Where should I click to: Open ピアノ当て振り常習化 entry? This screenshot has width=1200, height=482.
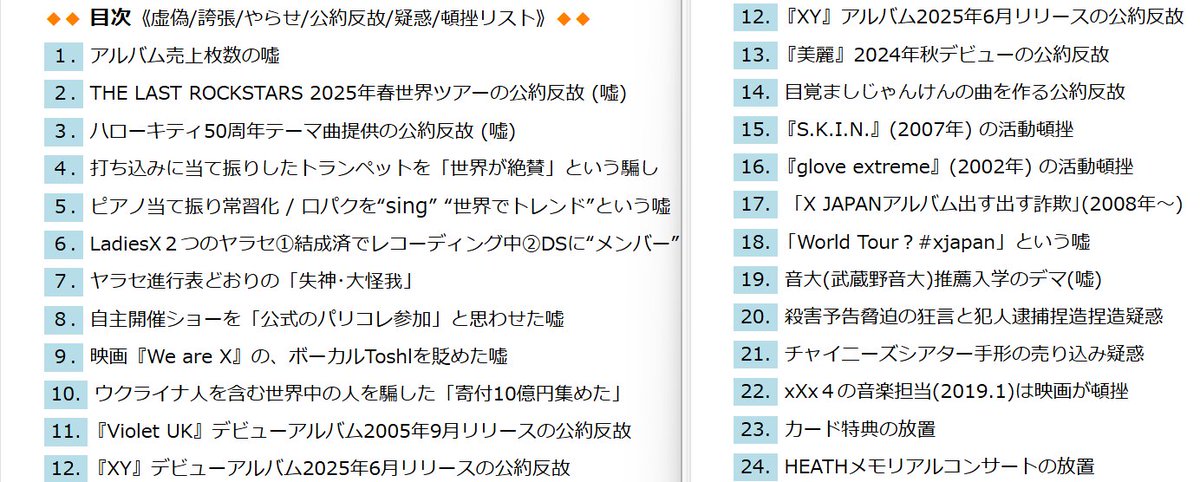pos(380,206)
